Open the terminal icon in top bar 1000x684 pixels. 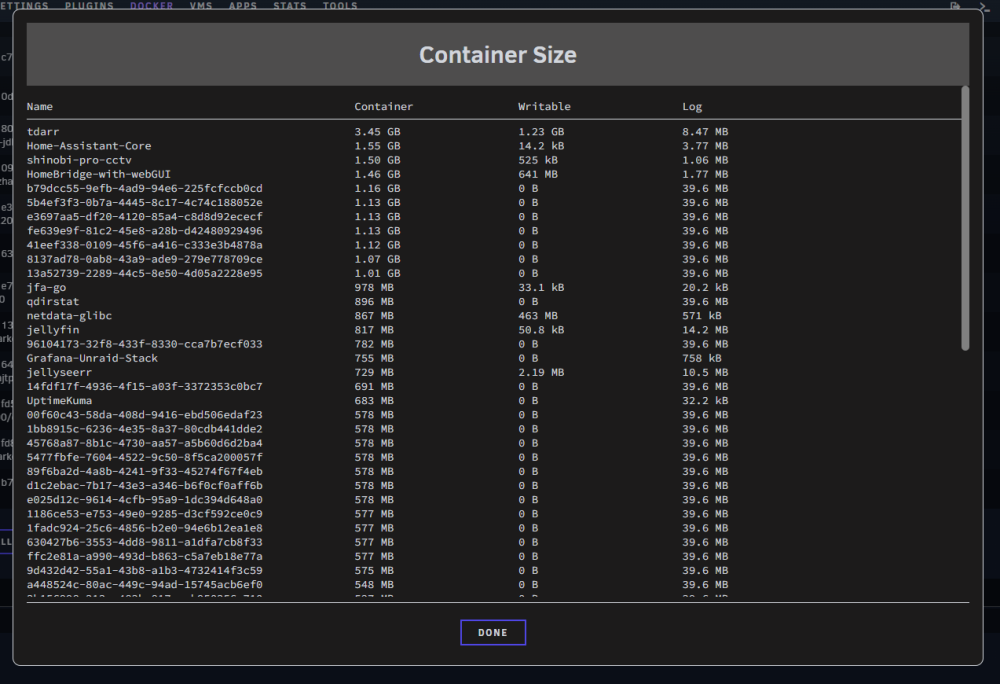985,6
